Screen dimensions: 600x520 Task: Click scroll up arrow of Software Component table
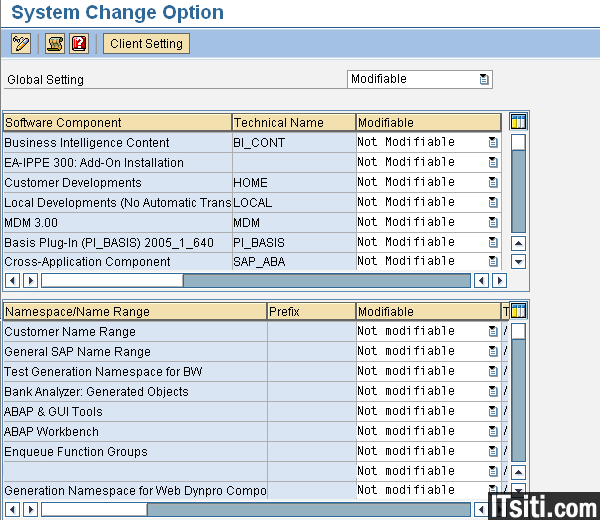(518, 243)
